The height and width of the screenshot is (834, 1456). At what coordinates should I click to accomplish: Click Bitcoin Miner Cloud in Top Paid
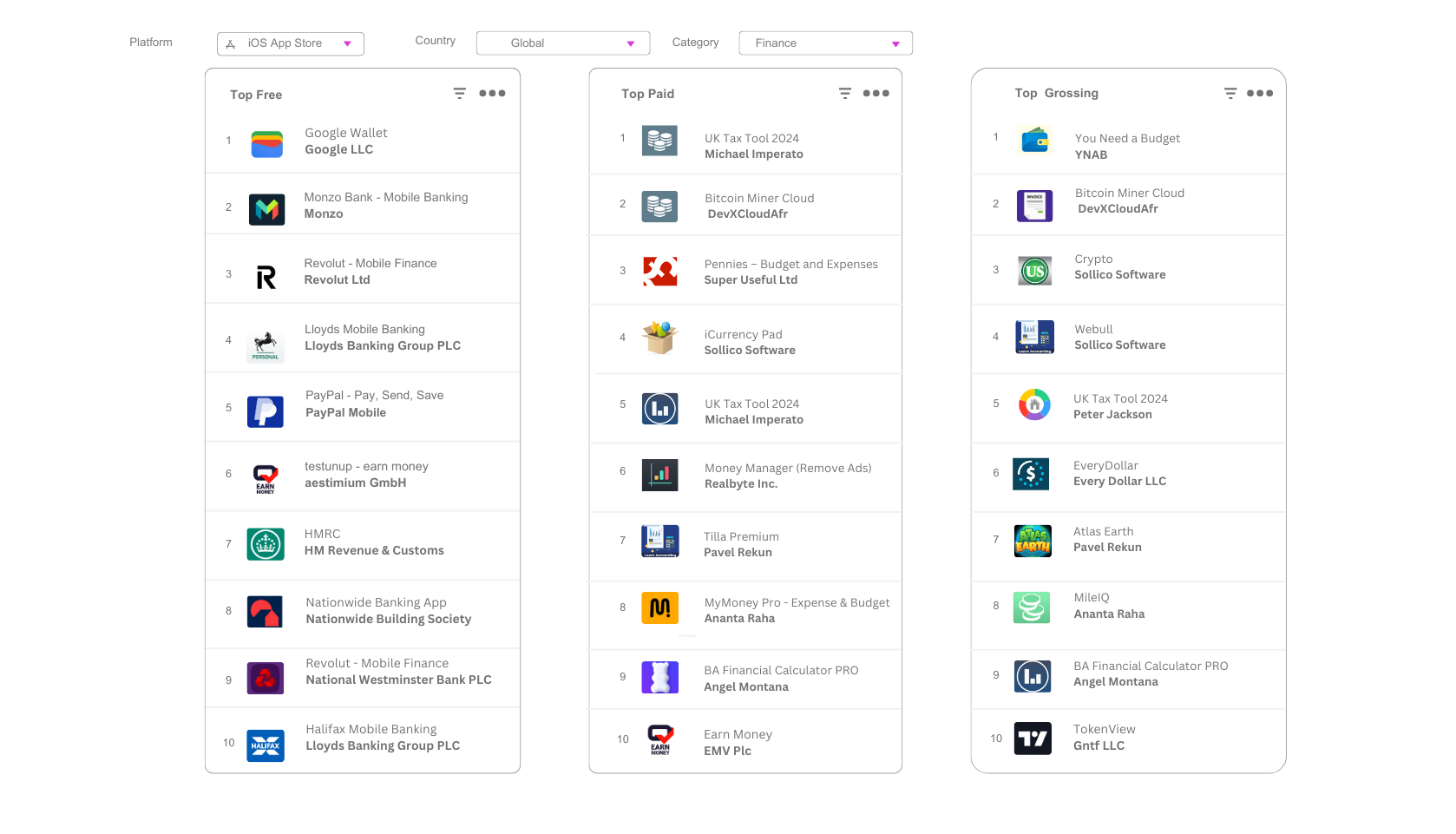pos(759,198)
